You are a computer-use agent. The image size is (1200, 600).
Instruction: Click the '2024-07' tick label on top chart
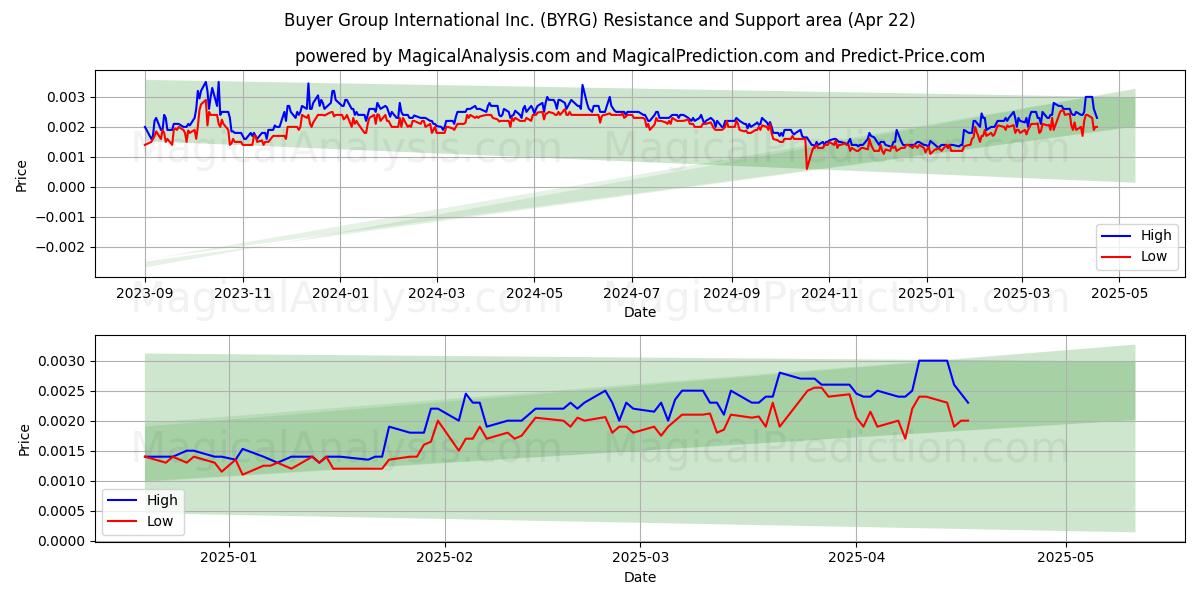(631, 293)
